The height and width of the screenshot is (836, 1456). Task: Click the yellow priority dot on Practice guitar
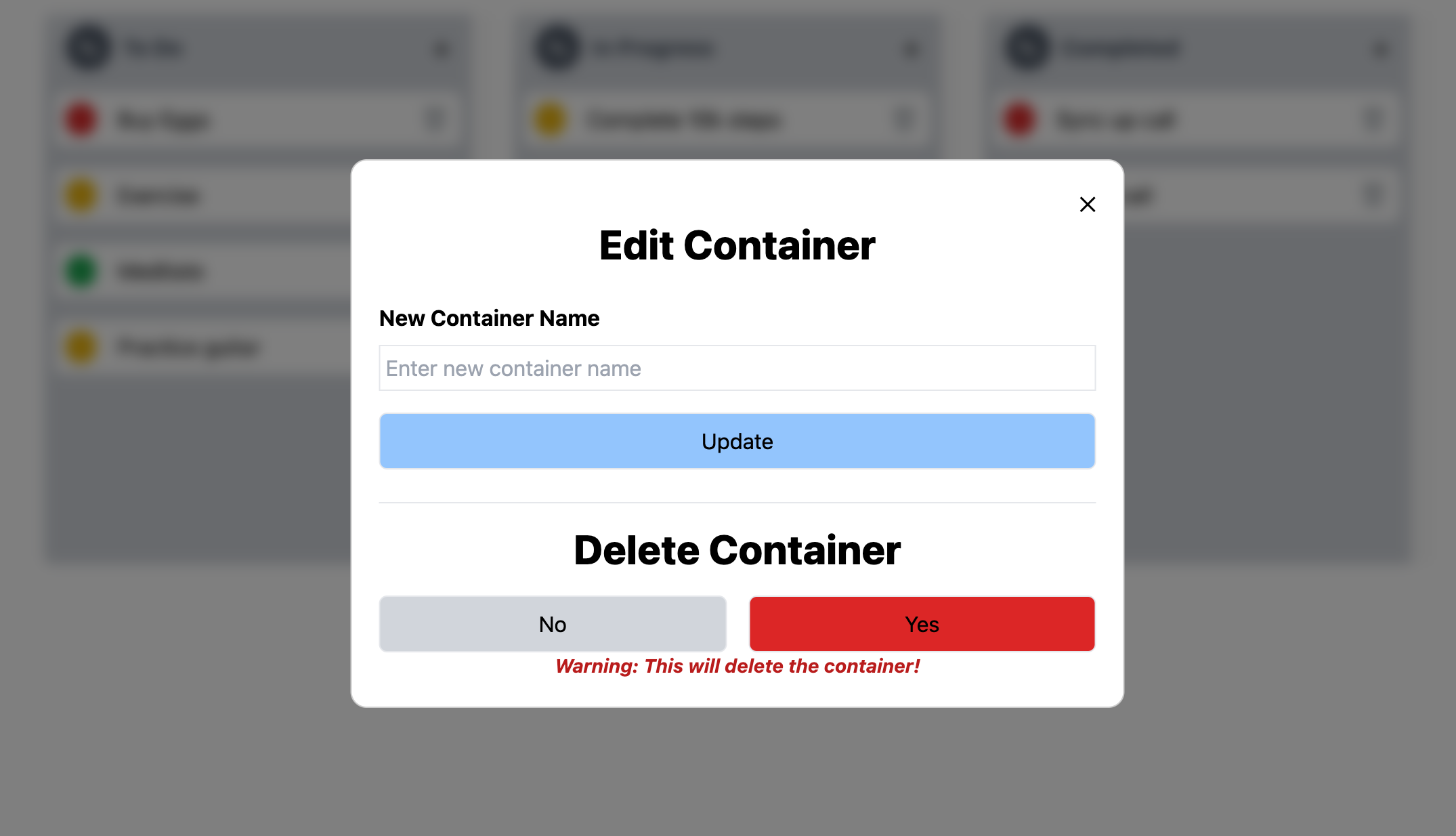pyautogui.click(x=81, y=348)
